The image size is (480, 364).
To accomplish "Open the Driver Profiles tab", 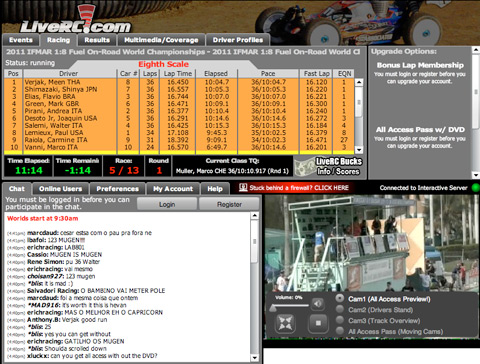I will (x=238, y=40).
